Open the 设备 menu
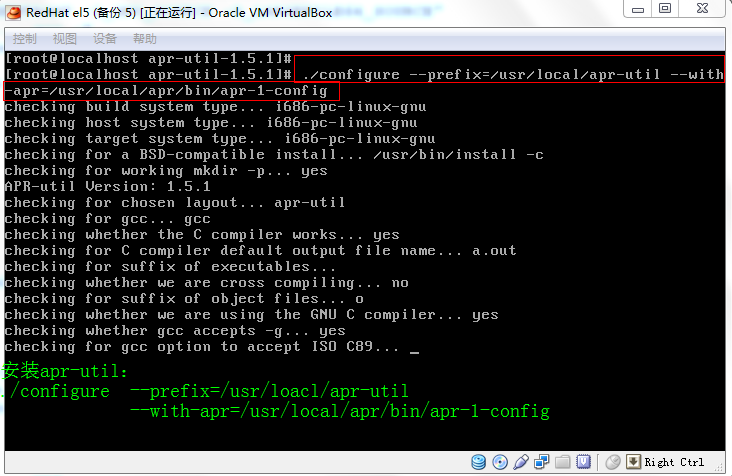 pyautogui.click(x=105, y=39)
